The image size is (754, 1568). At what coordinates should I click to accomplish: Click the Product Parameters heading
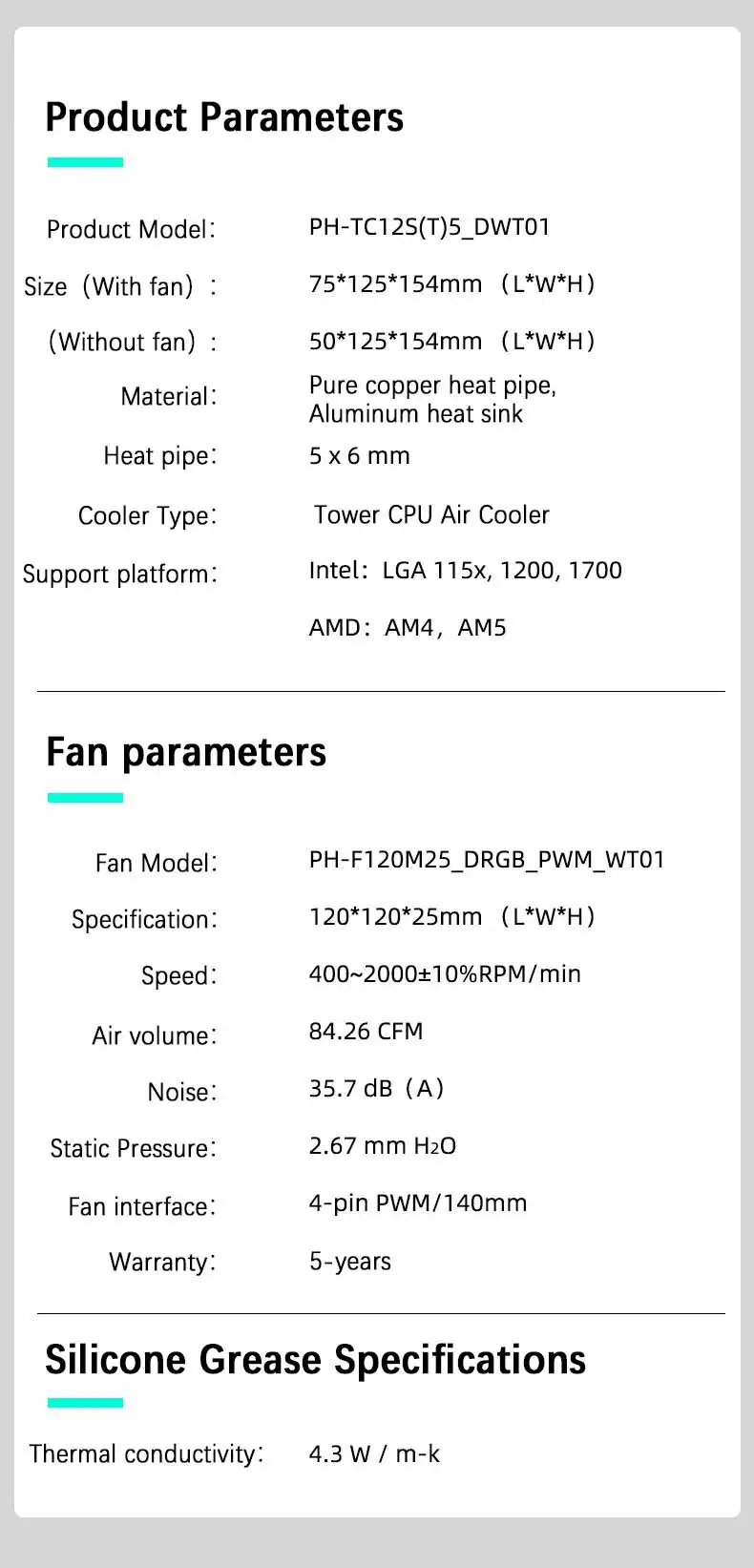[224, 117]
